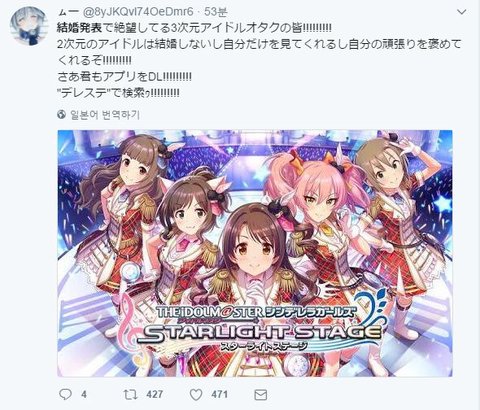Click the 일본어 번역하기 translate link
Image resolution: width=480 pixels, height=410 pixels.
click(x=105, y=115)
